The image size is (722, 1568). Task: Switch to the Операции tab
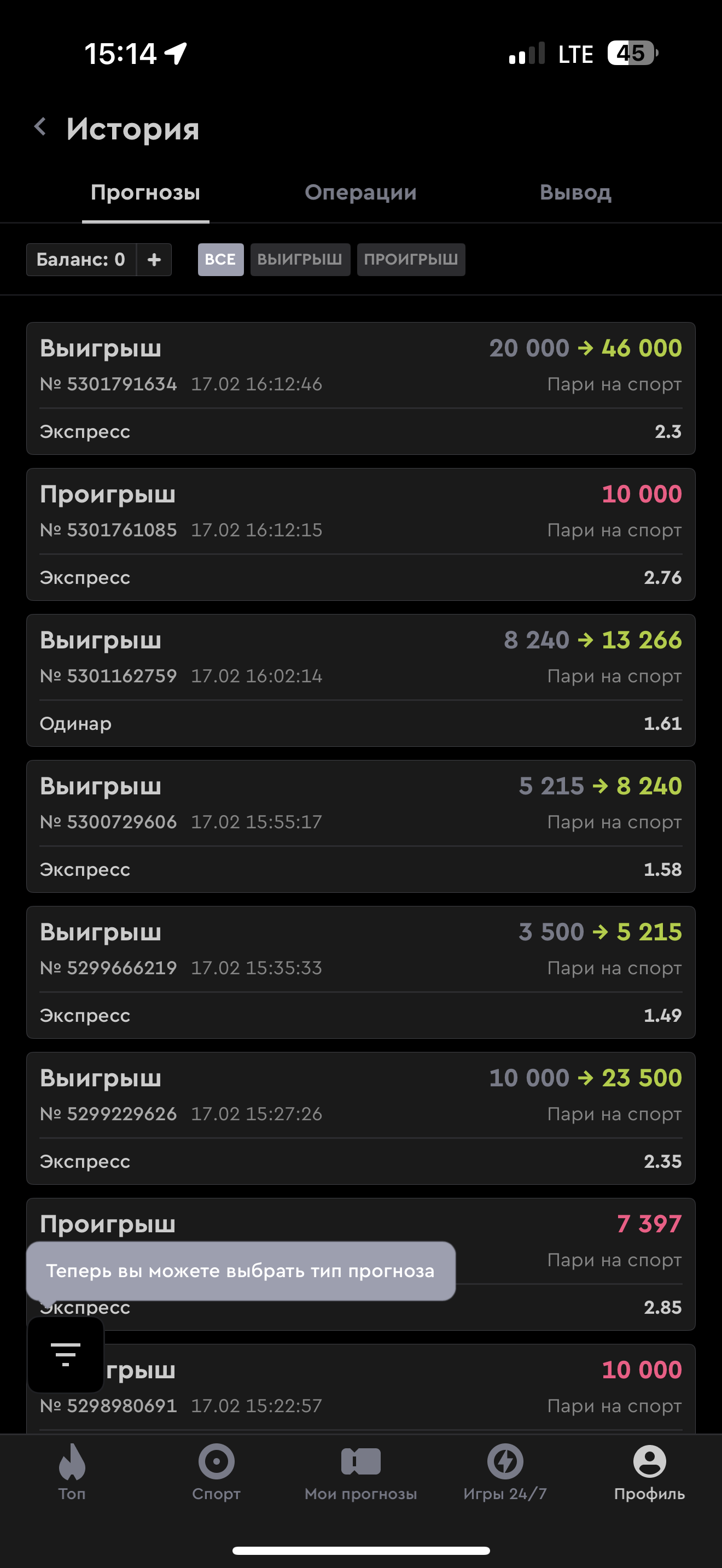[360, 193]
